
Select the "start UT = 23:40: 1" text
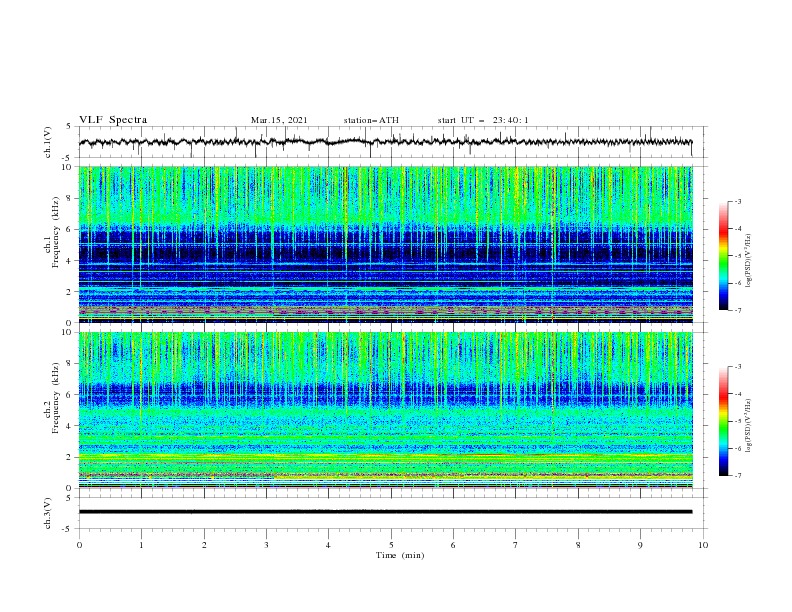pos(482,120)
